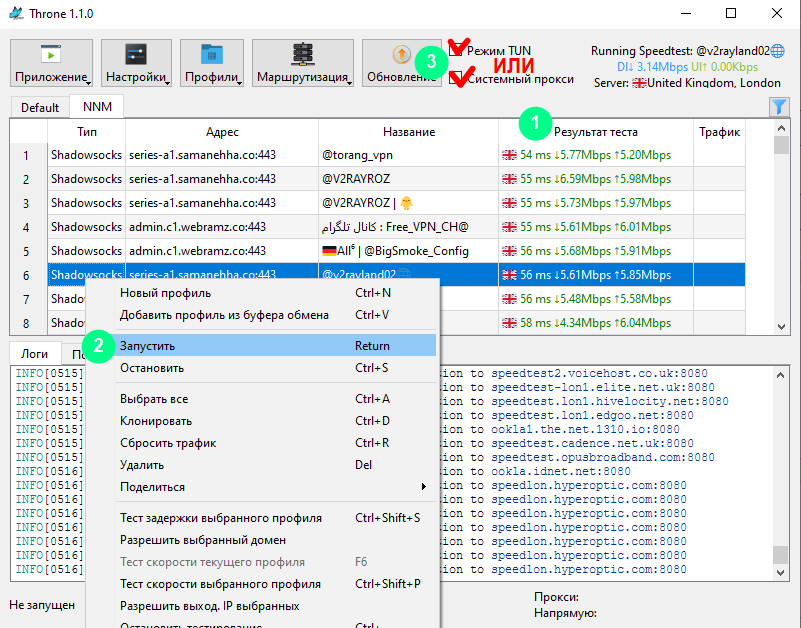Click the Обновление update button
This screenshot has width=801, height=628.
point(400,63)
